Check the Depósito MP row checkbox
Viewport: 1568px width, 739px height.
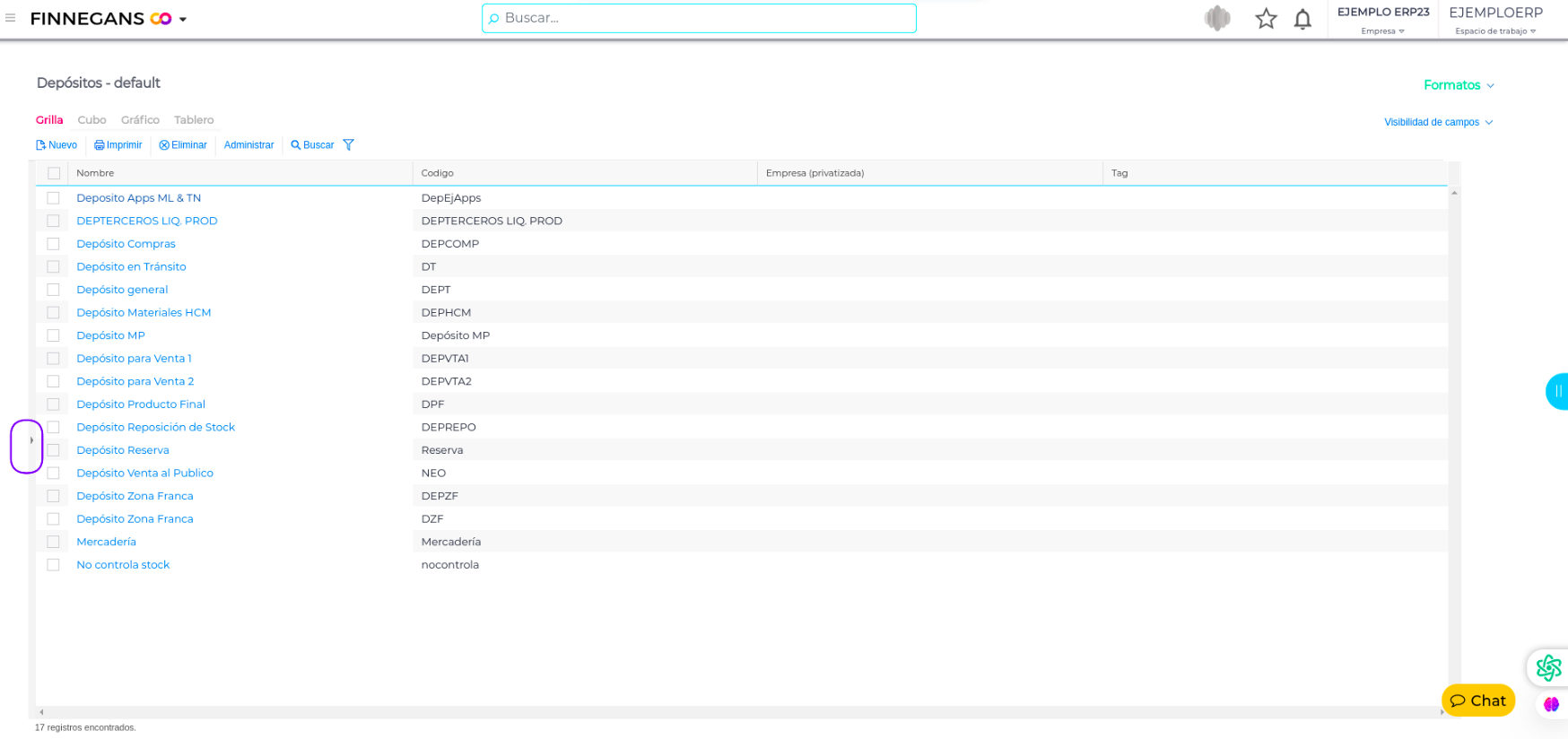54,335
